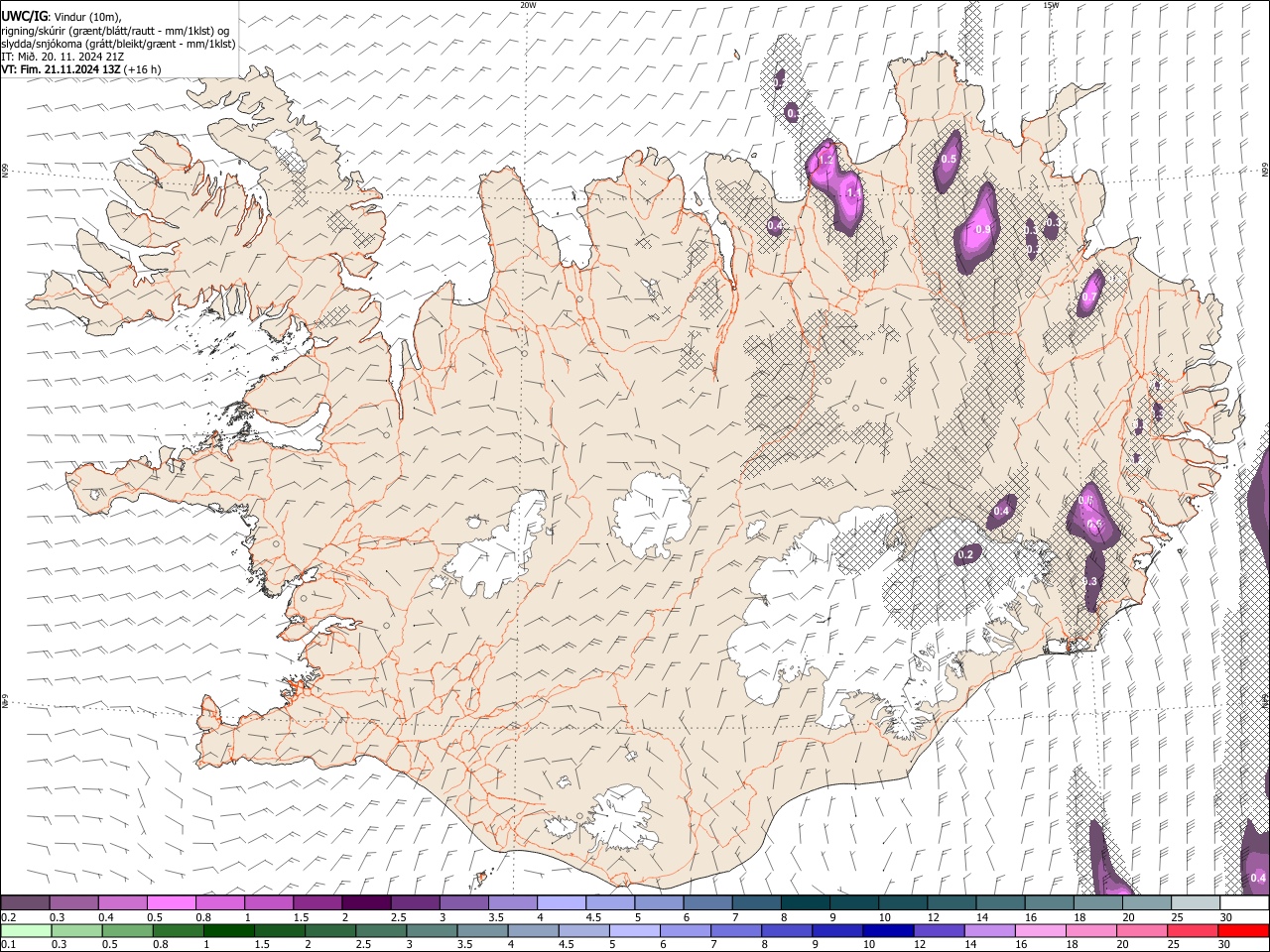Select the upper-row swatch between 12 and 14

point(952,903)
